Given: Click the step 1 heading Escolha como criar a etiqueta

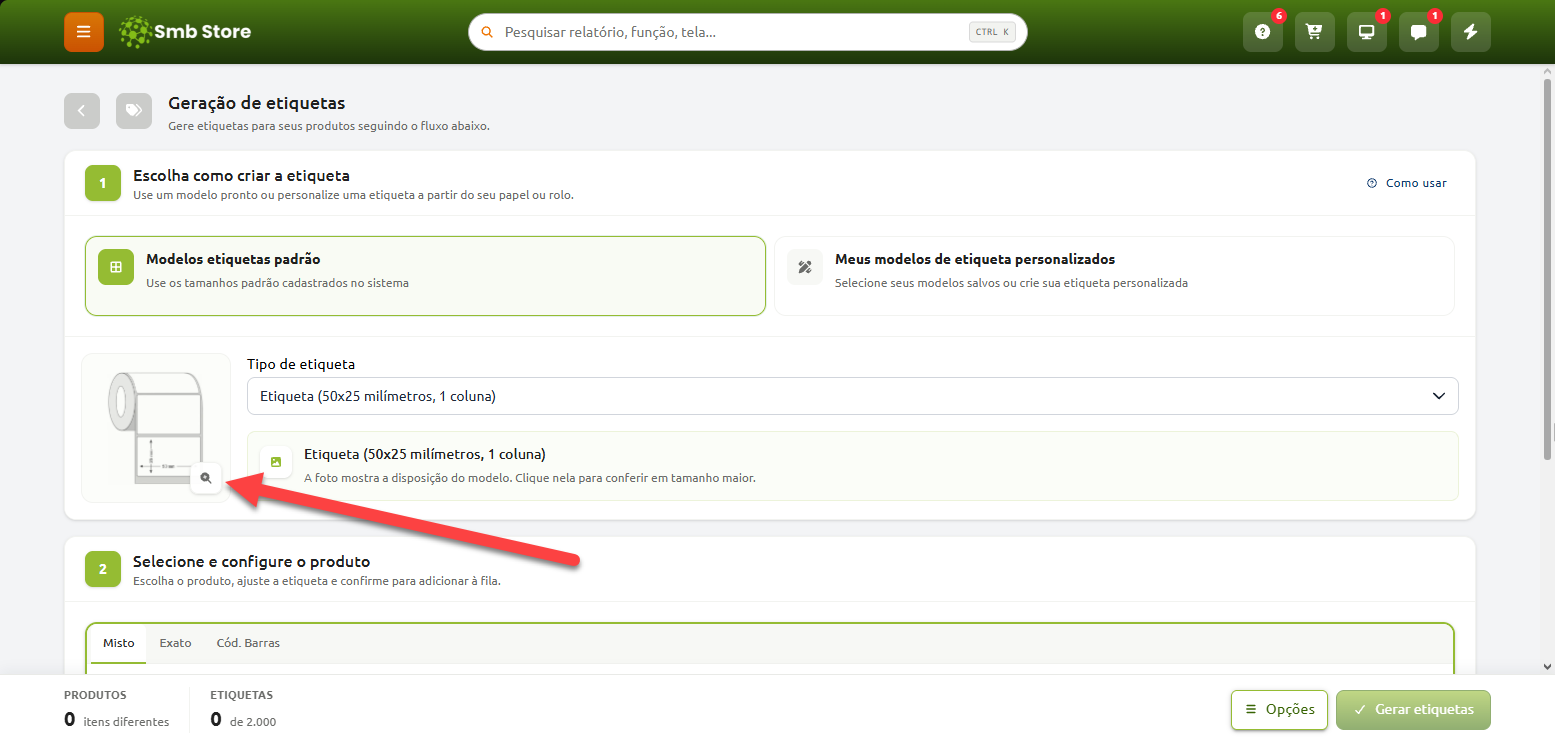Looking at the screenshot, I should (x=241, y=175).
